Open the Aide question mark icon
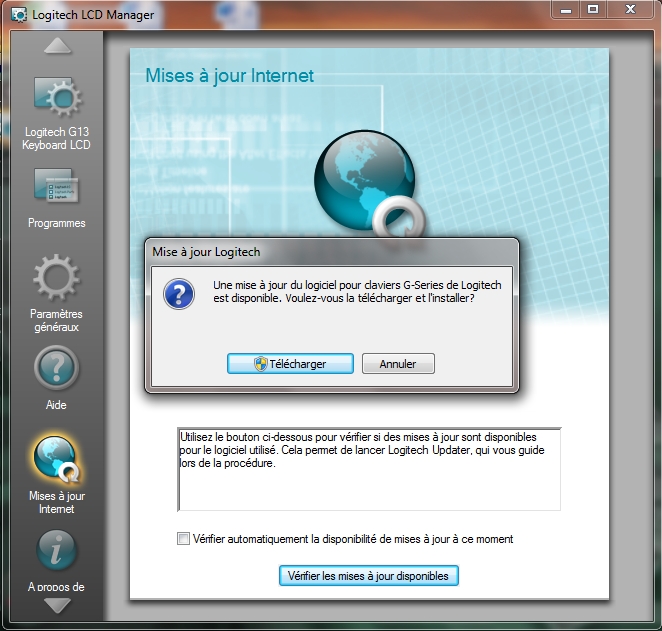 pos(56,368)
